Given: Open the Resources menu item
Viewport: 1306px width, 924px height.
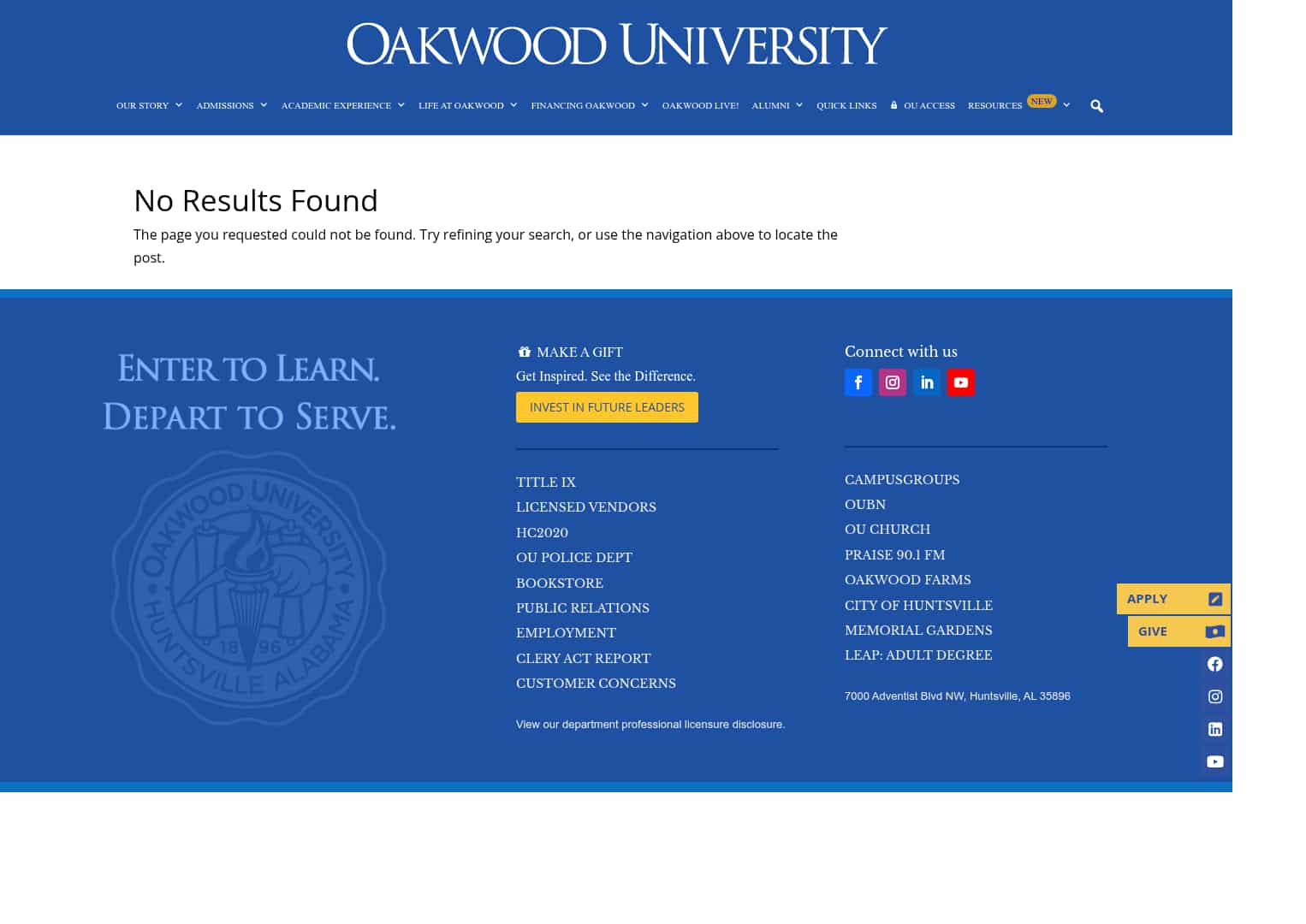Looking at the screenshot, I should coord(1018,104).
